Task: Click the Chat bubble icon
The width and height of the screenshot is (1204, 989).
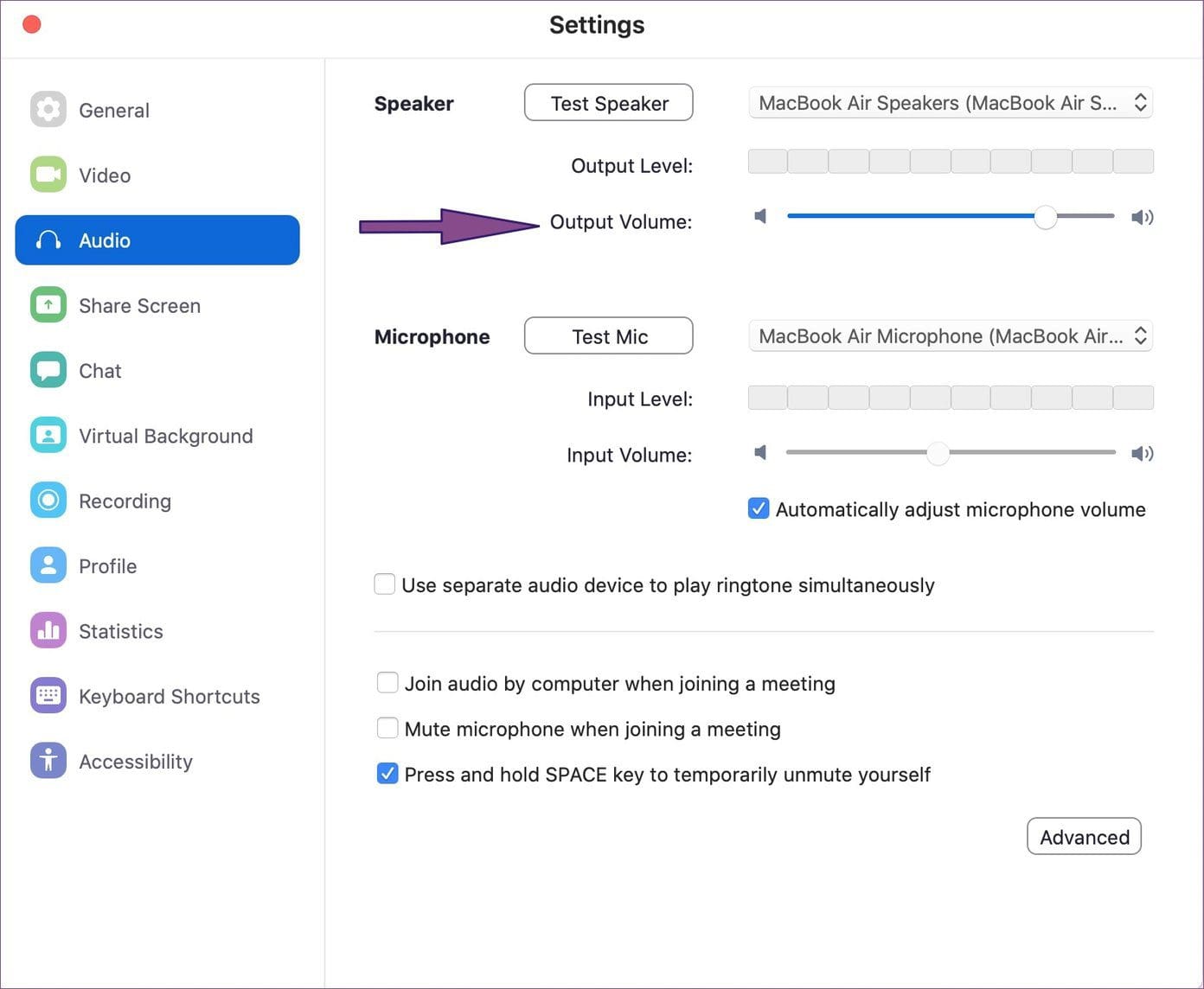Action: 48,370
